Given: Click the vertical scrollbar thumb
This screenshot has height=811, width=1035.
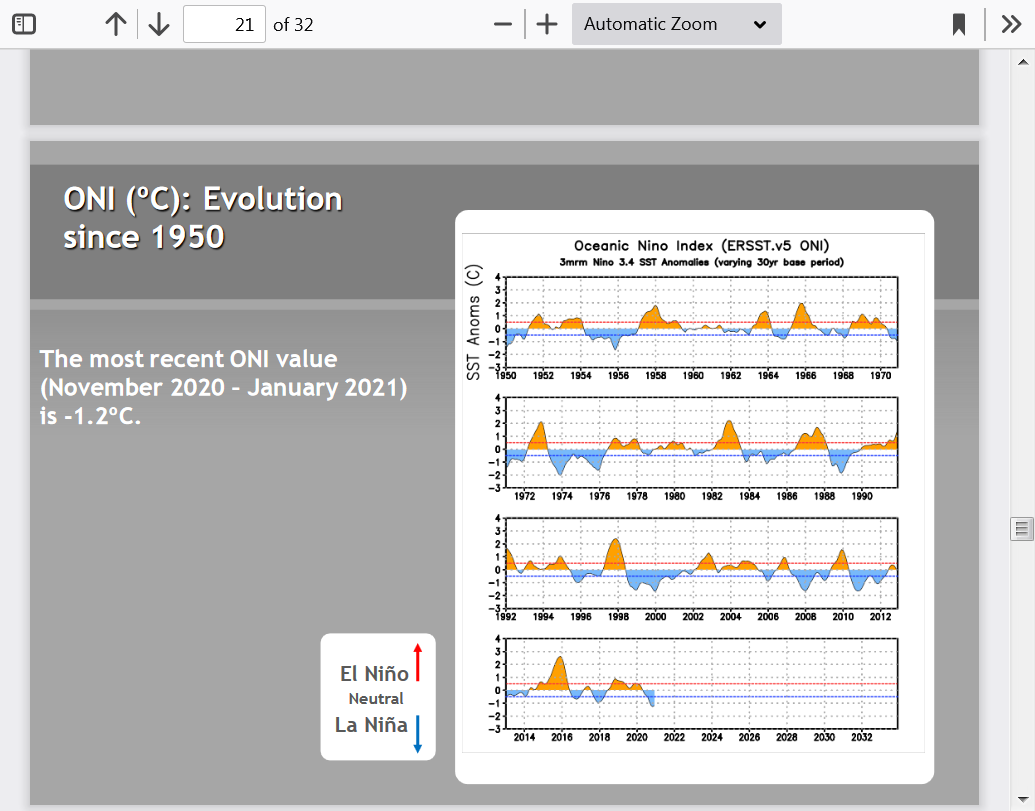Looking at the screenshot, I should tap(1021, 528).
